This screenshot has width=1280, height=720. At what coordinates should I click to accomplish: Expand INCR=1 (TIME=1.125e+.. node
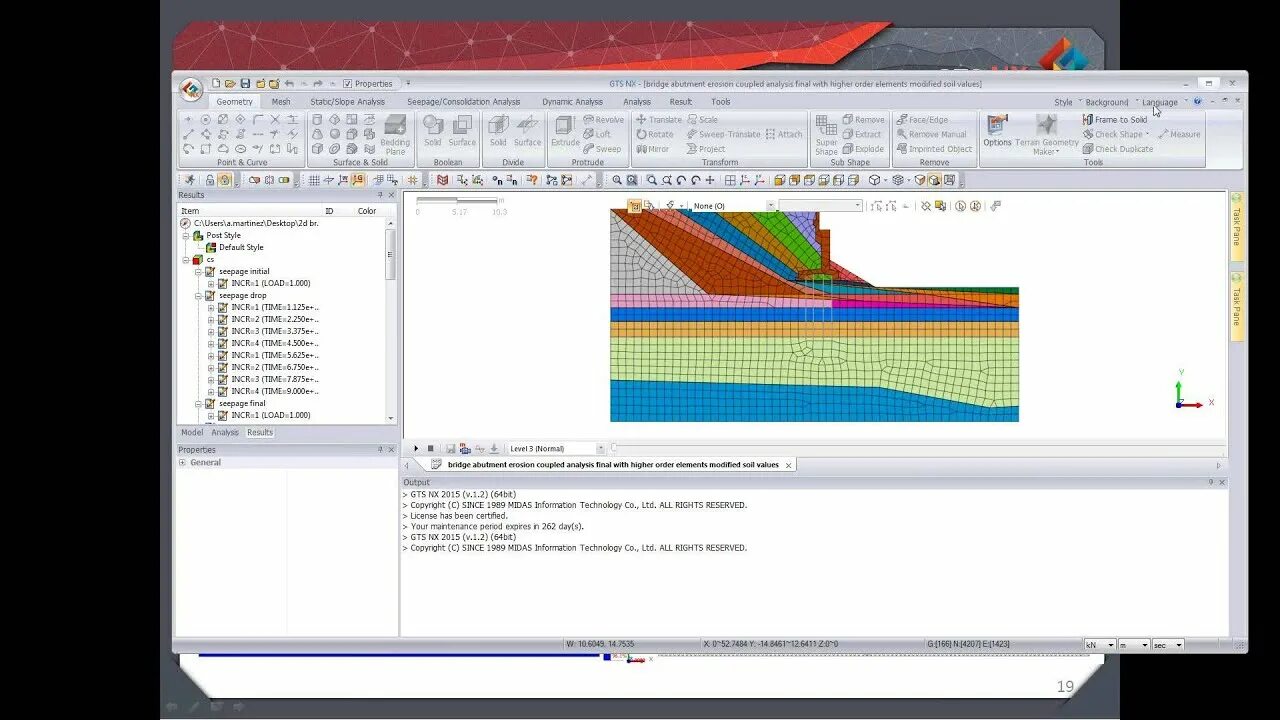point(210,307)
